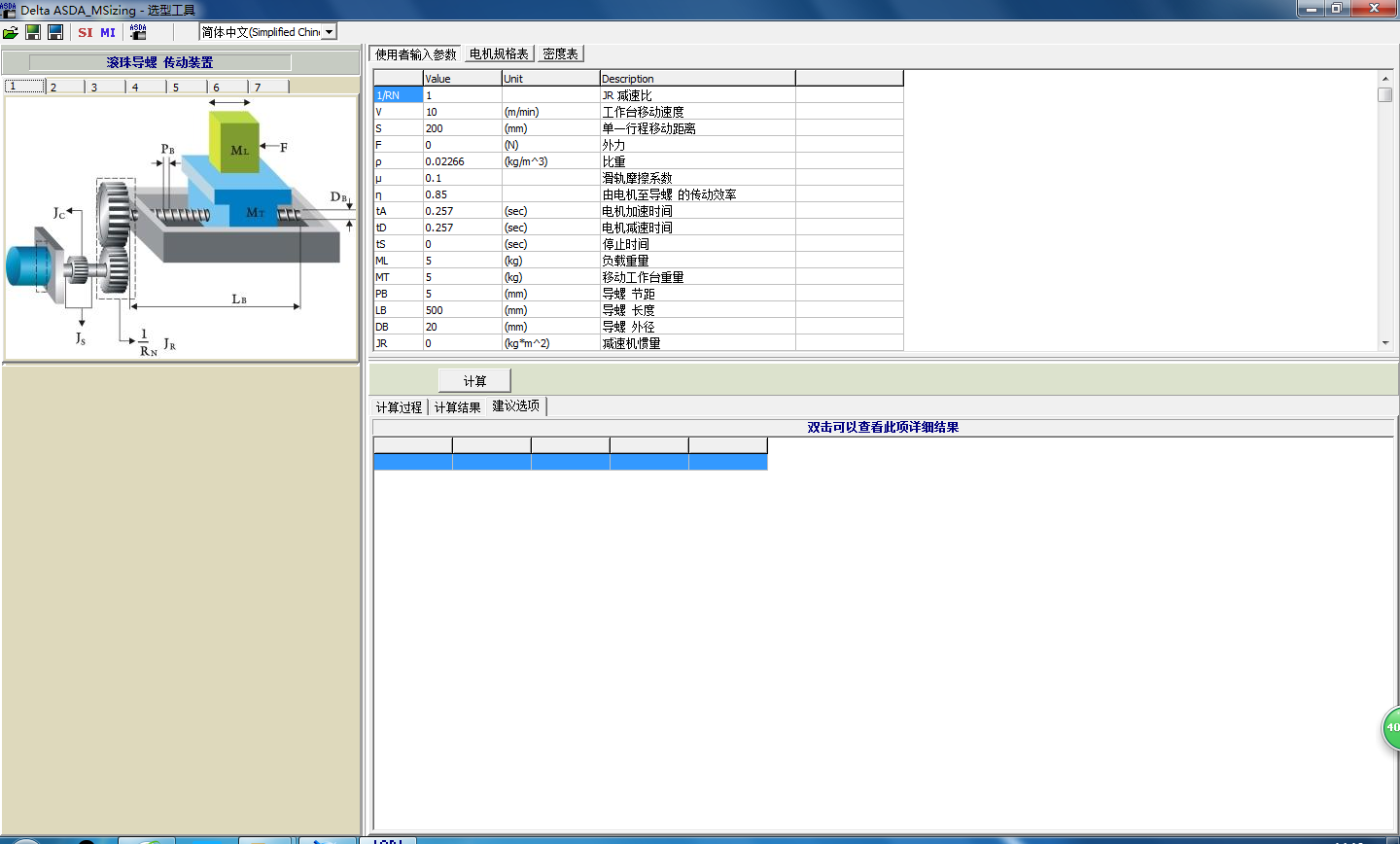Edit the DB screw diameter value 20
Screen dimensions: 1400x844
click(463, 327)
